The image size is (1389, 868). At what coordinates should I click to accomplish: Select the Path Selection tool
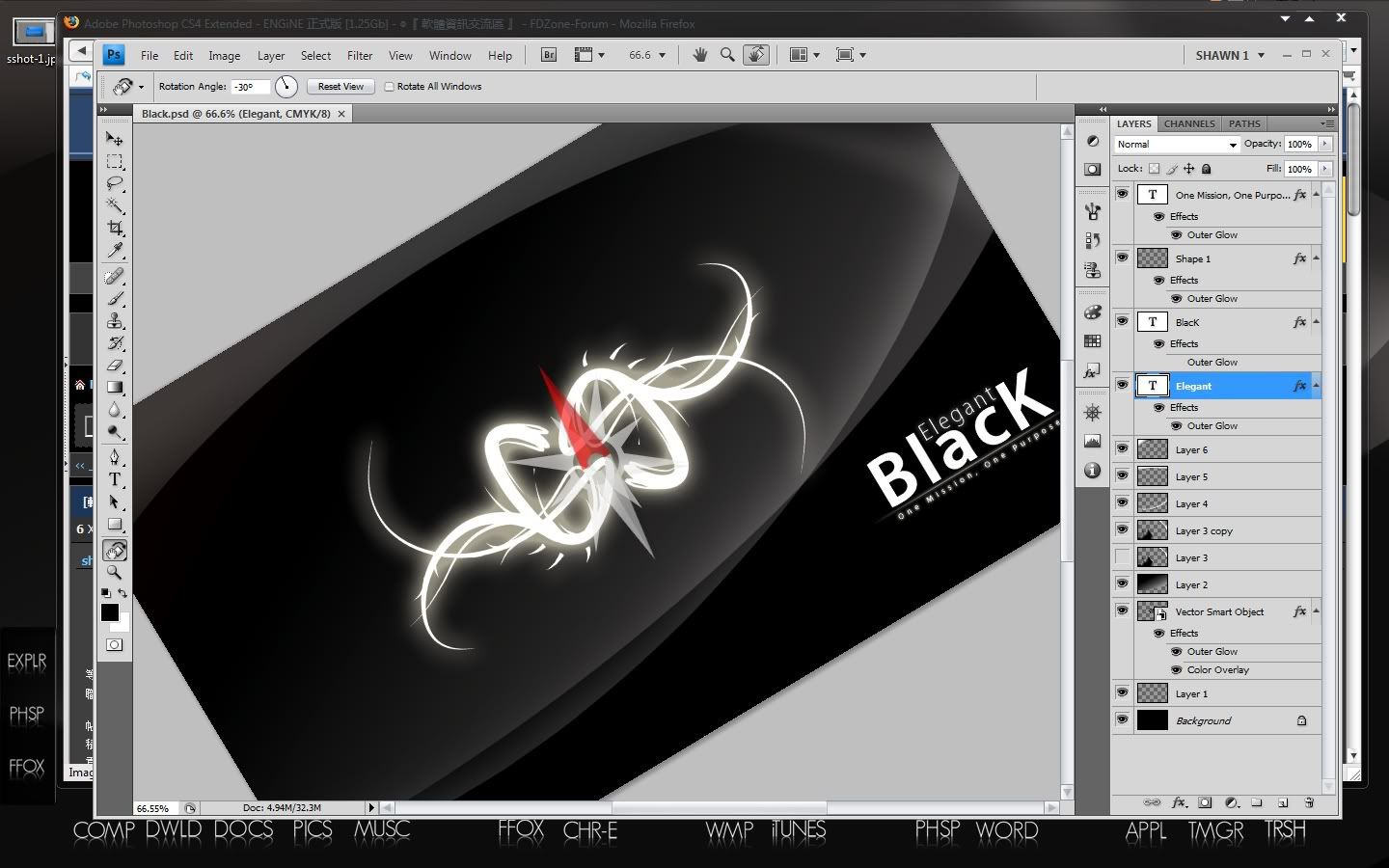115,502
